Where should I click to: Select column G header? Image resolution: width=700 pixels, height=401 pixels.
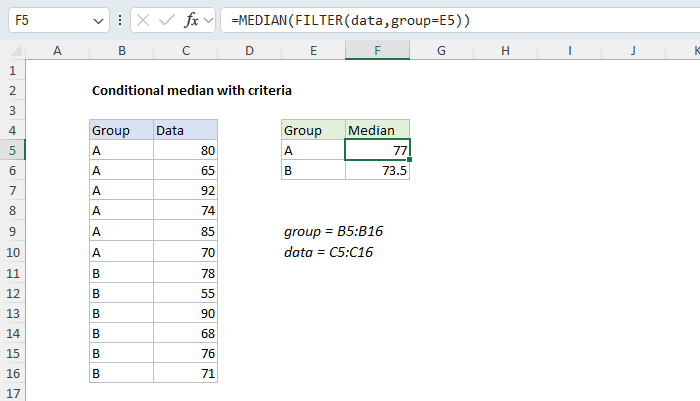point(441,50)
